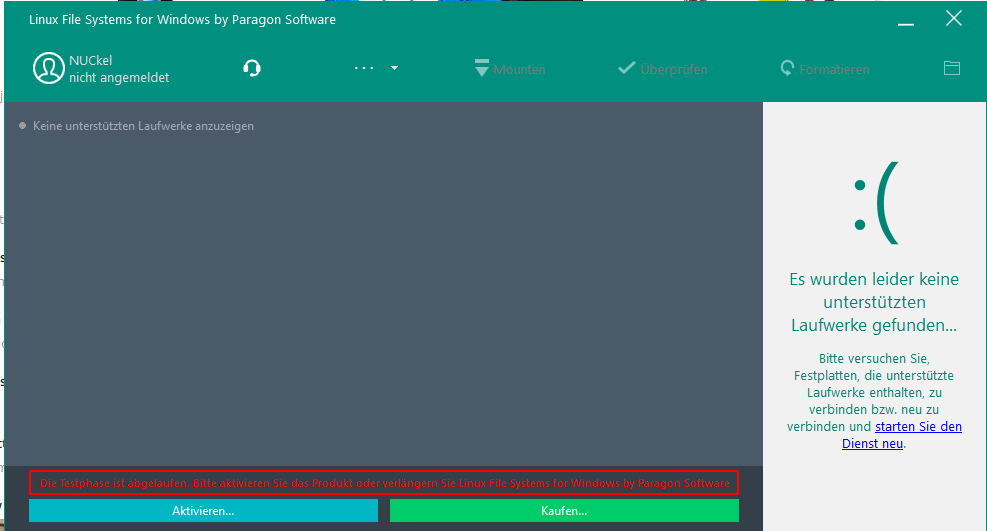This screenshot has width=987, height=531.
Task: Open the folder icon in the toolbar
Action: click(952, 68)
